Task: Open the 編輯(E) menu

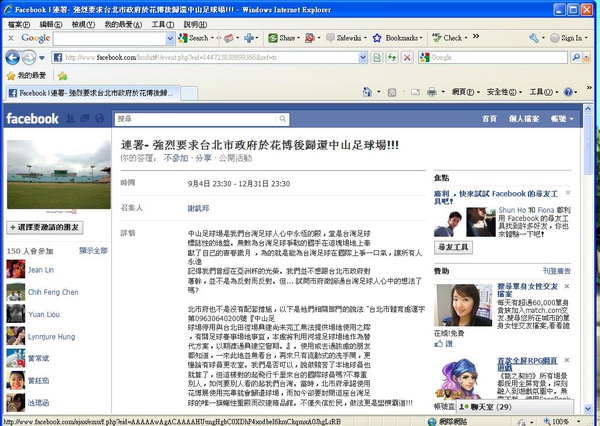Action: 51,24
